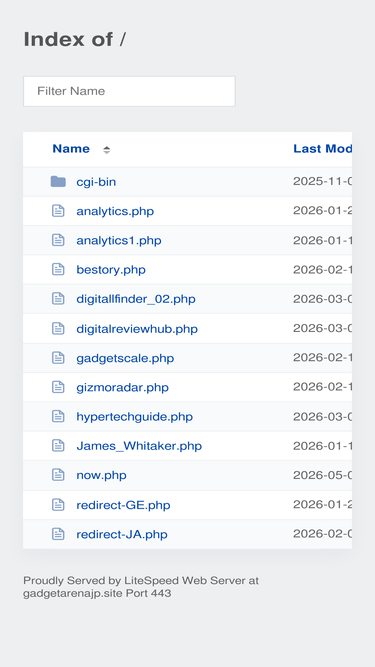The width and height of the screenshot is (375, 667).
Task: Click the sort arrows next to Name
Action: point(107,150)
